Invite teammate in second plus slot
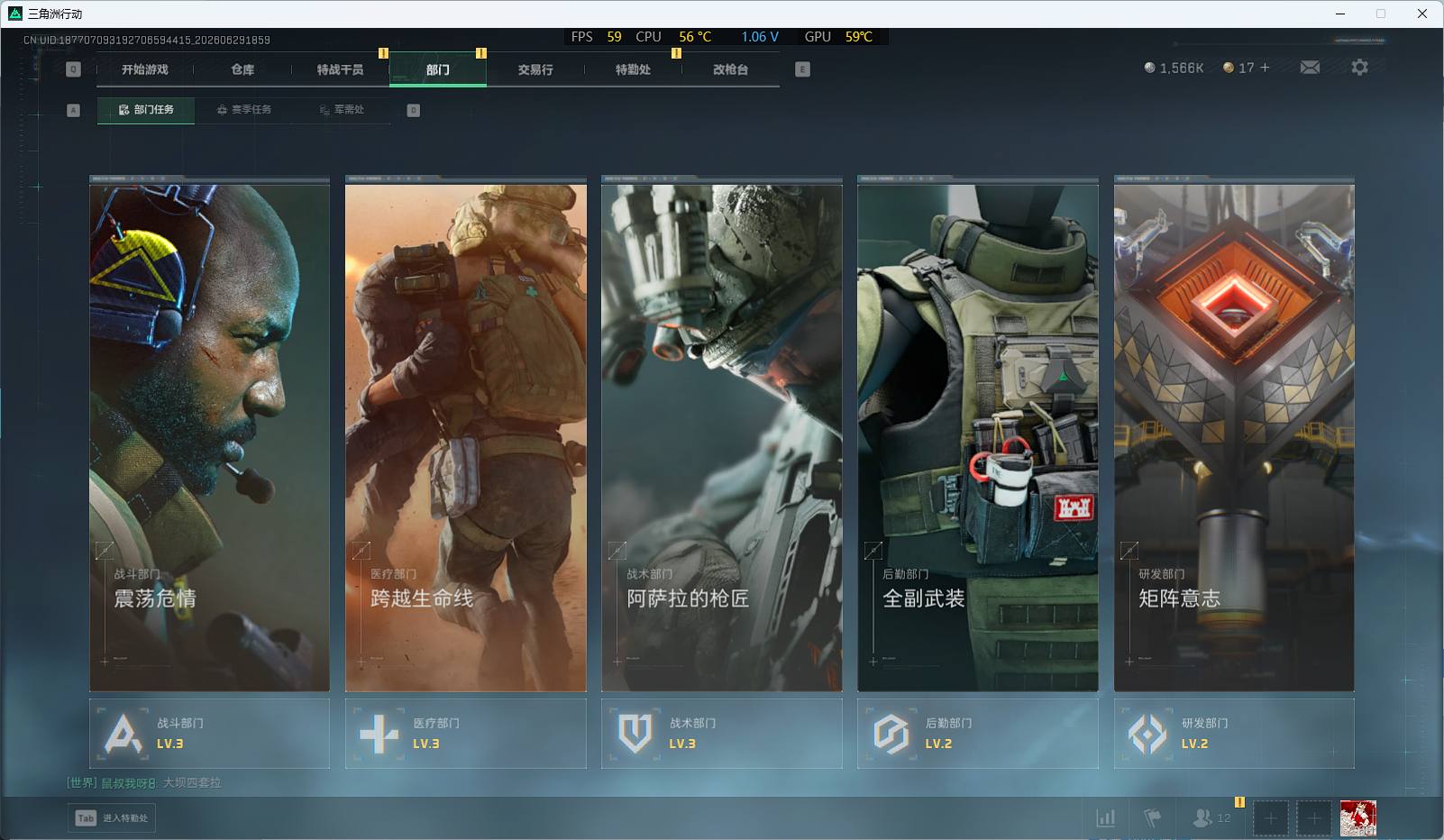This screenshot has height=840, width=1444. click(x=1314, y=818)
